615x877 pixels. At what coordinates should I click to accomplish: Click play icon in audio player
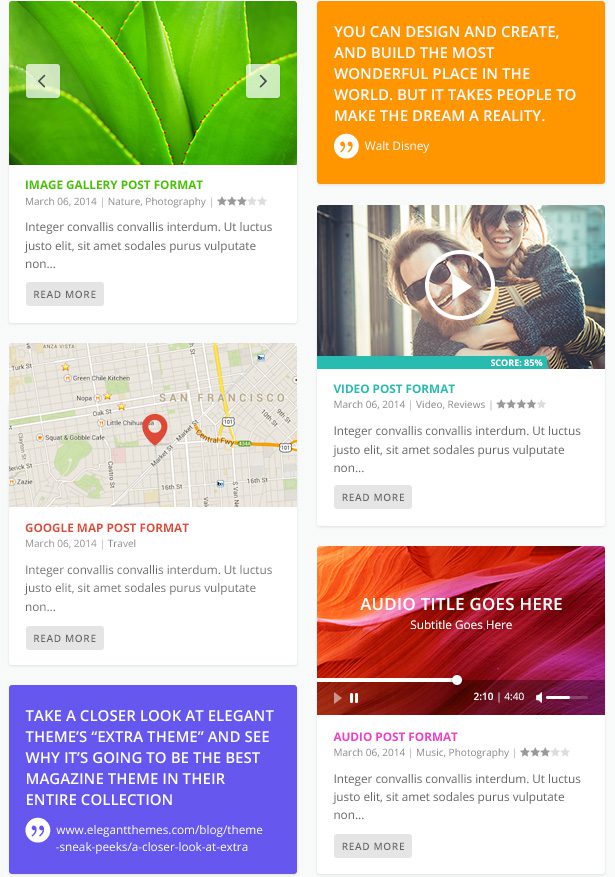(x=337, y=697)
